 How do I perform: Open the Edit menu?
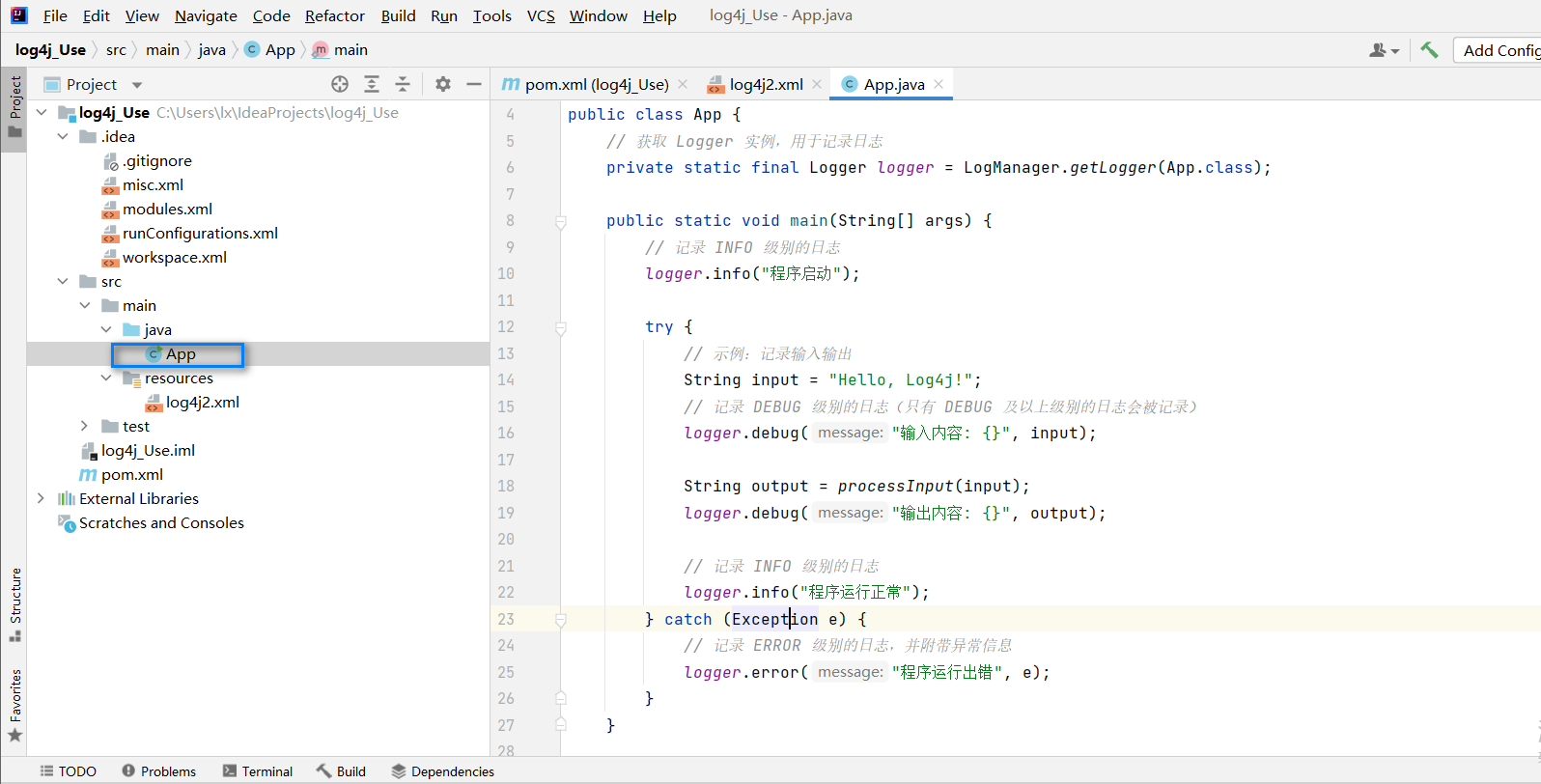click(x=97, y=15)
